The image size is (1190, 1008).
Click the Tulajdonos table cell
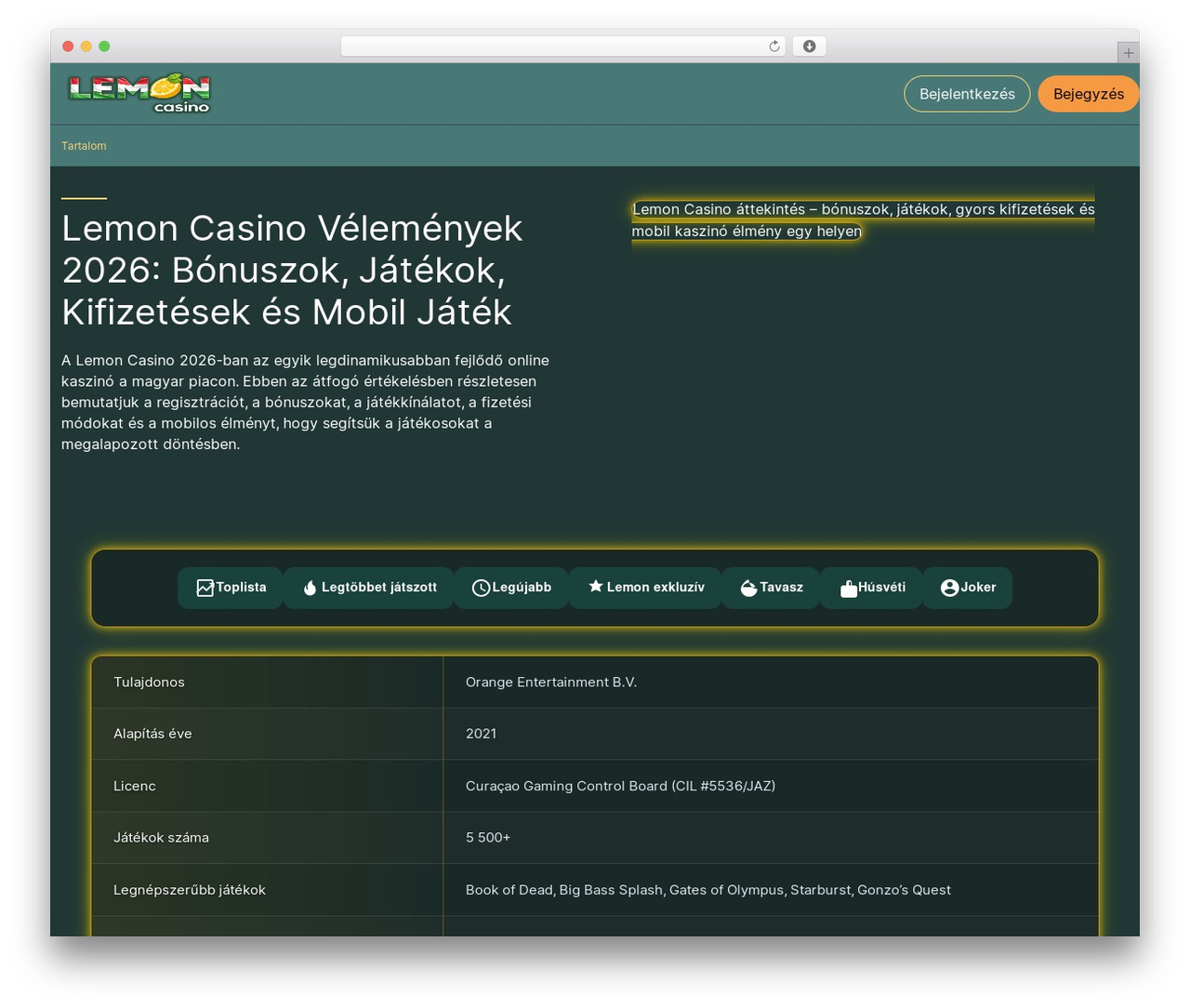[268, 683]
